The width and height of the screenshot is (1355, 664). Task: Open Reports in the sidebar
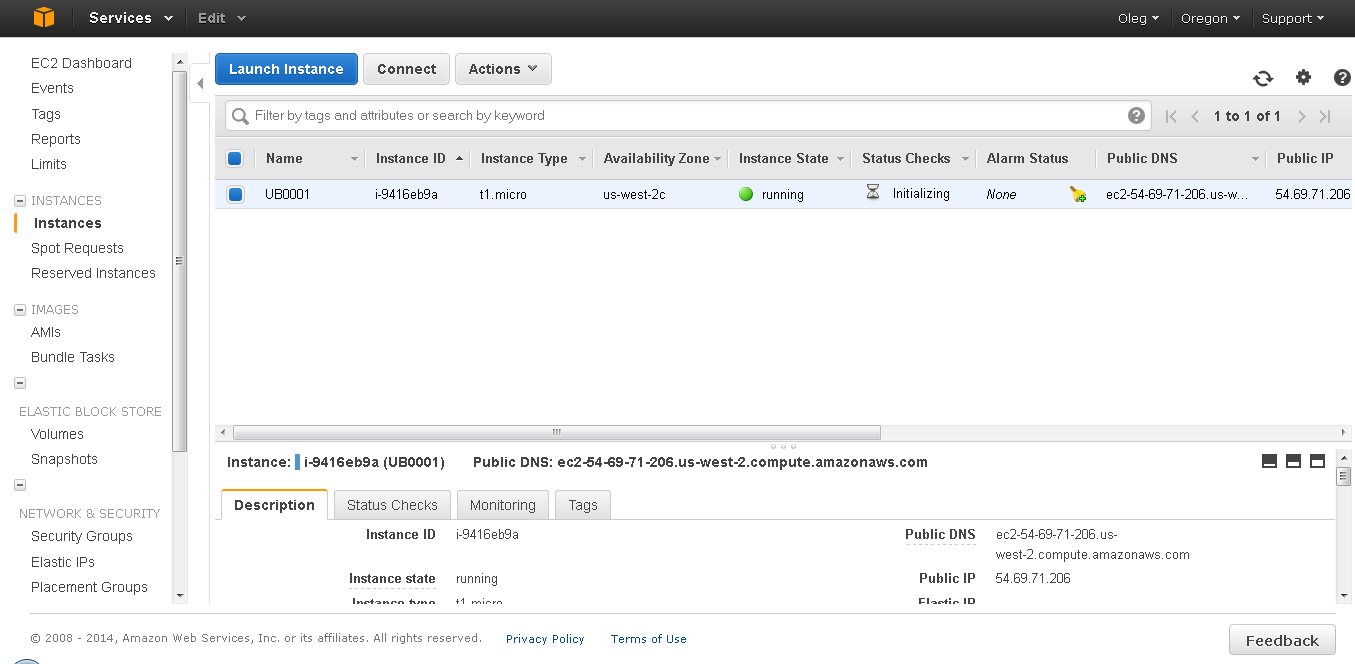point(56,139)
